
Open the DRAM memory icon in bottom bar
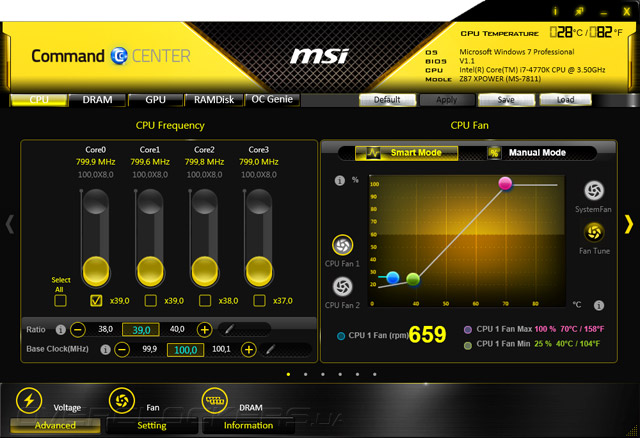pos(215,400)
